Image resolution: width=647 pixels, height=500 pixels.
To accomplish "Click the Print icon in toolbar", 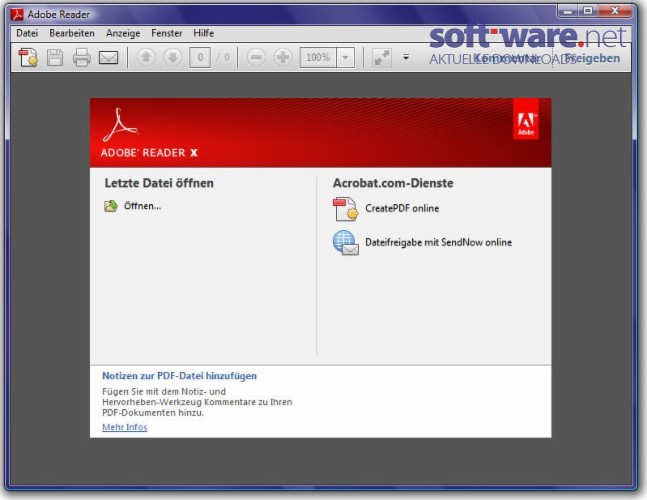I will (x=82, y=57).
